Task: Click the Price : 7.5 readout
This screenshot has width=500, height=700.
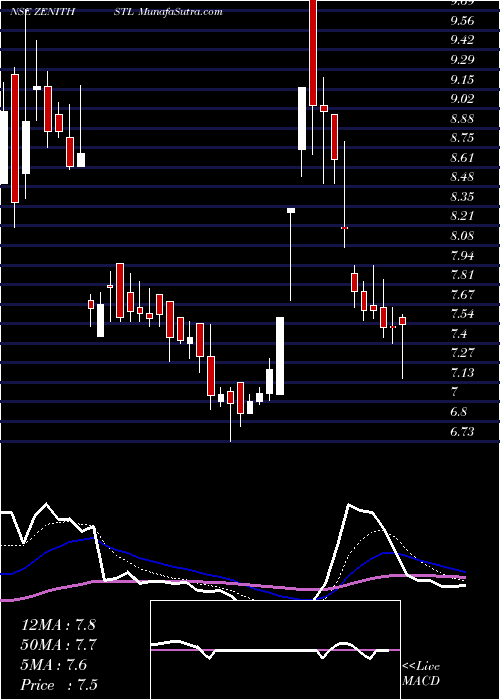Action: 59,685
